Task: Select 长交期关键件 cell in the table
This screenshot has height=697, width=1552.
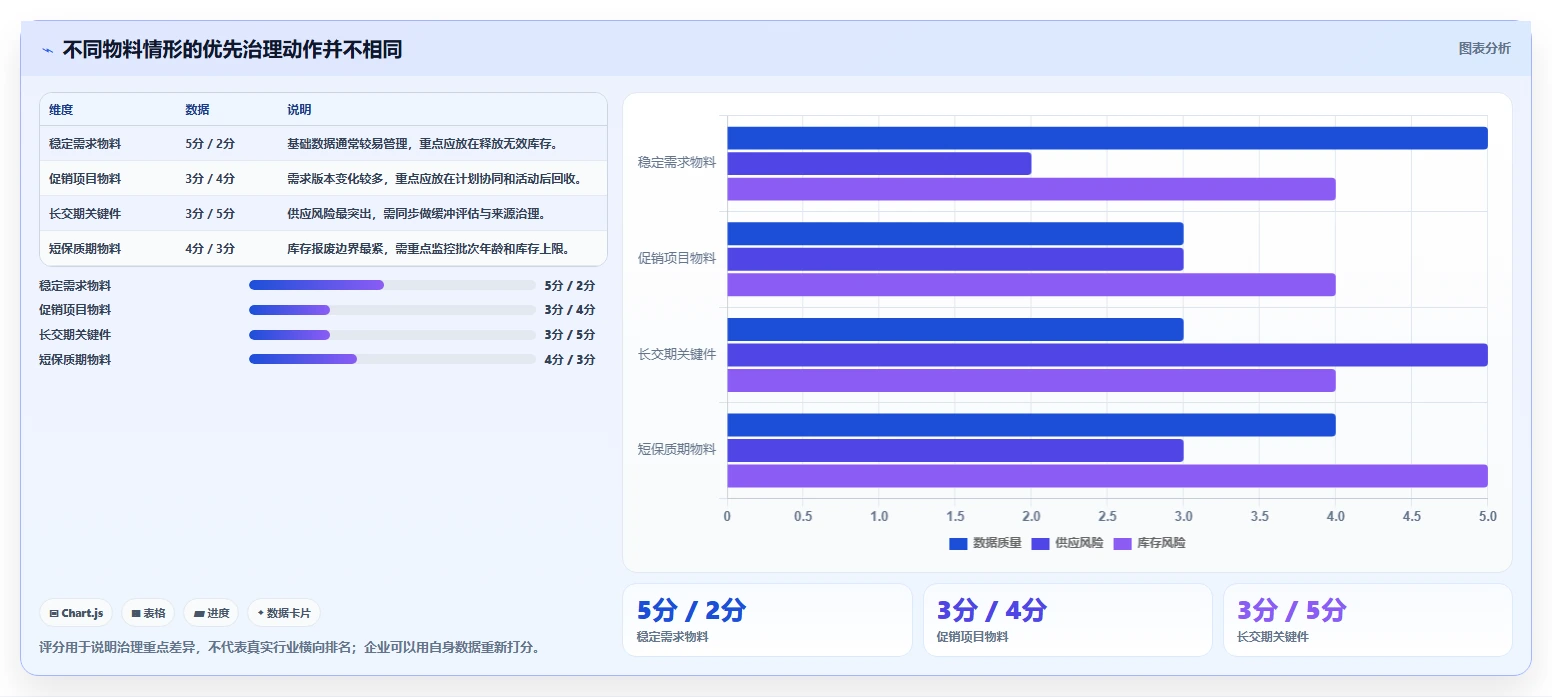Action: pos(85,214)
